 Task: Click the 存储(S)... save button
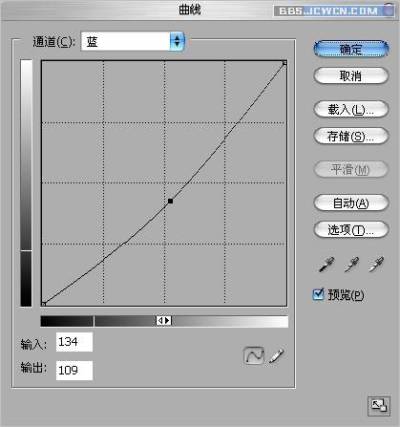coord(351,136)
